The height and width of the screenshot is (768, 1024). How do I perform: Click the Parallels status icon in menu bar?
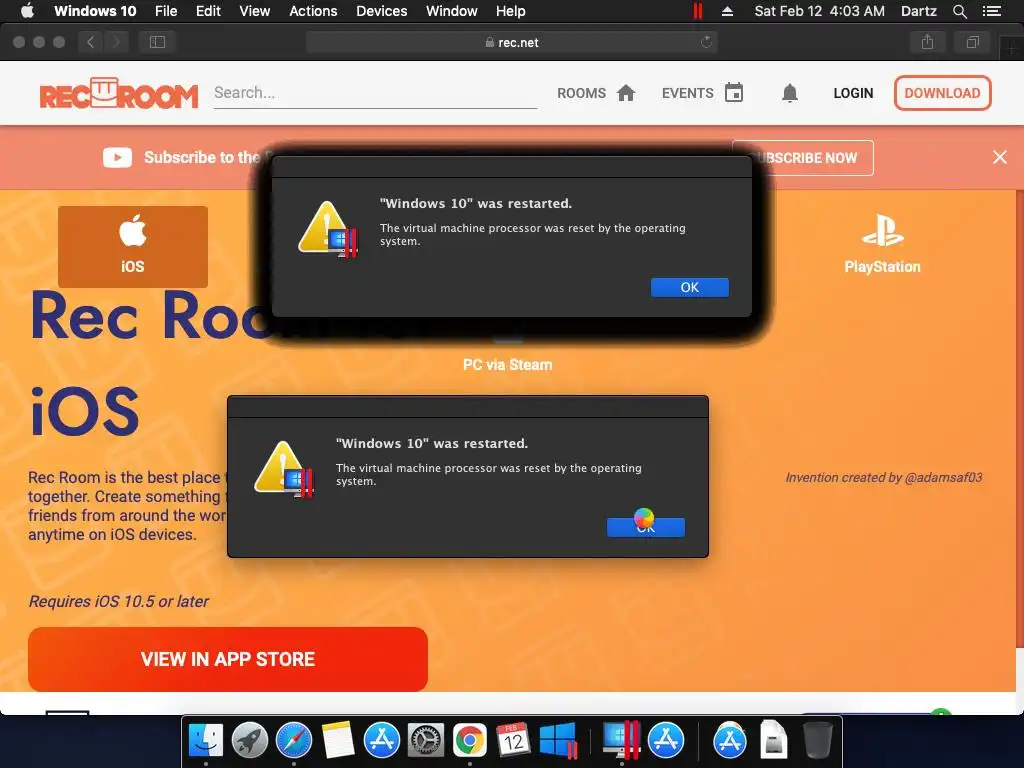[698, 11]
